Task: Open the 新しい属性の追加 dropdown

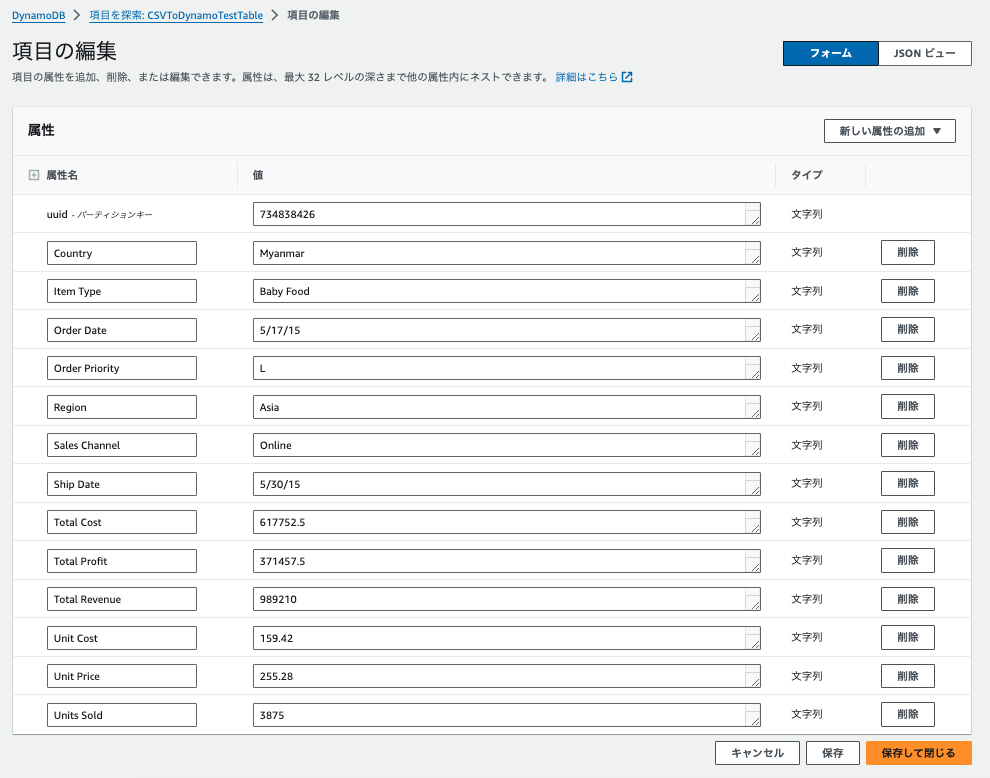Action: tap(889, 131)
